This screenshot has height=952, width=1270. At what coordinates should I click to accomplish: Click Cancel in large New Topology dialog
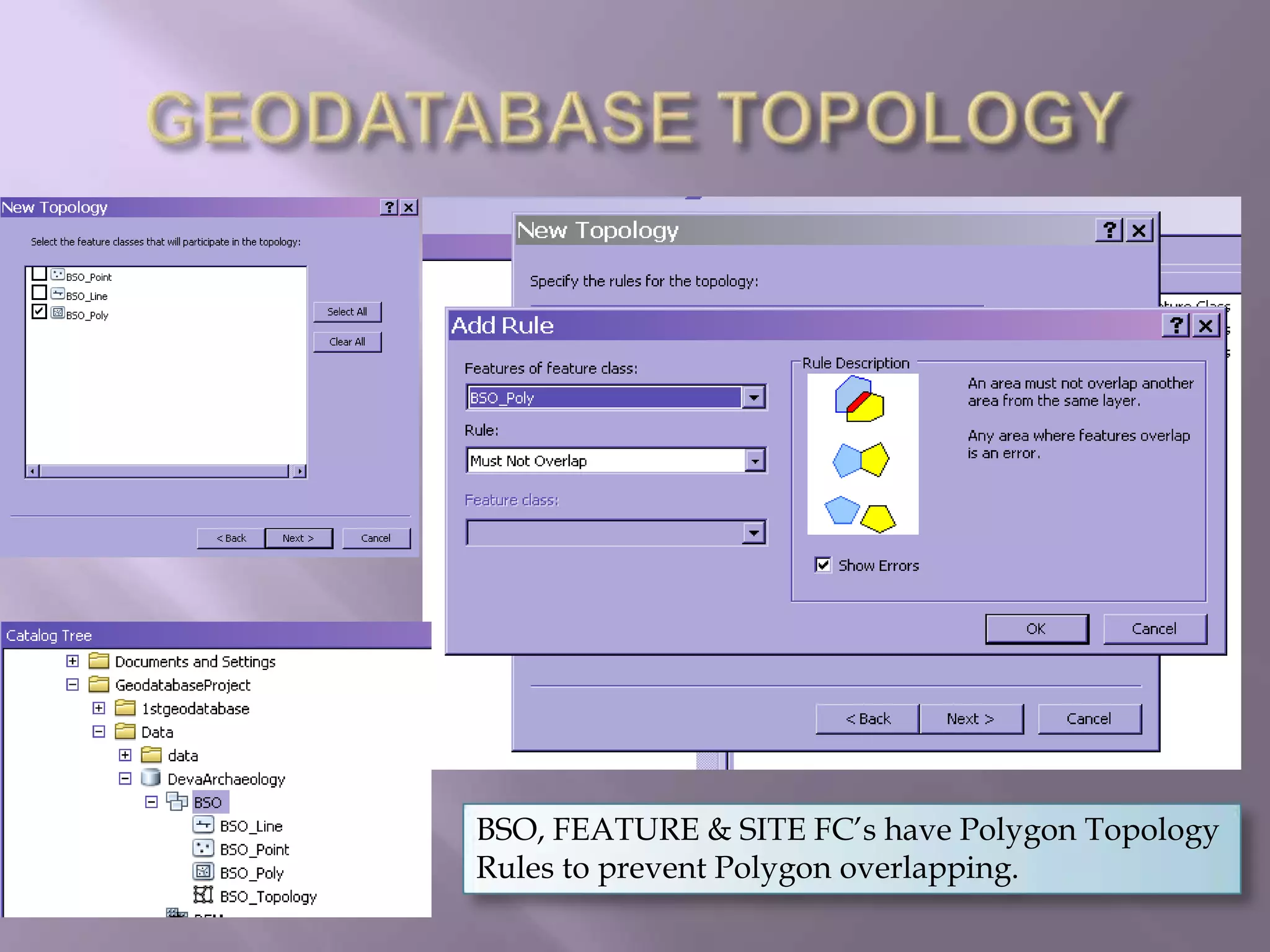click(1089, 718)
